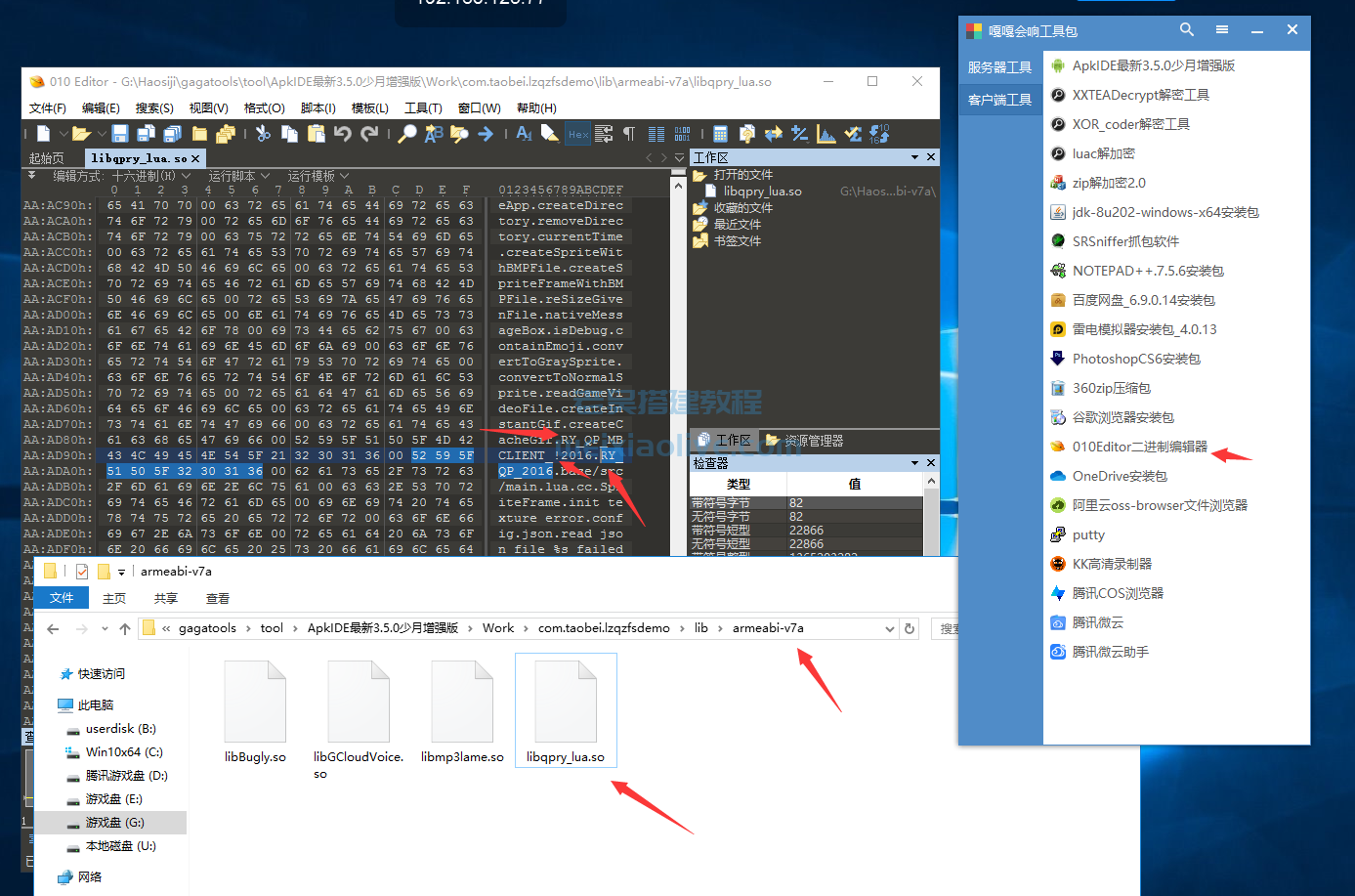Screen dimensions: 1355x896
Task: Click the Explorer refresh button
Action: point(910,628)
